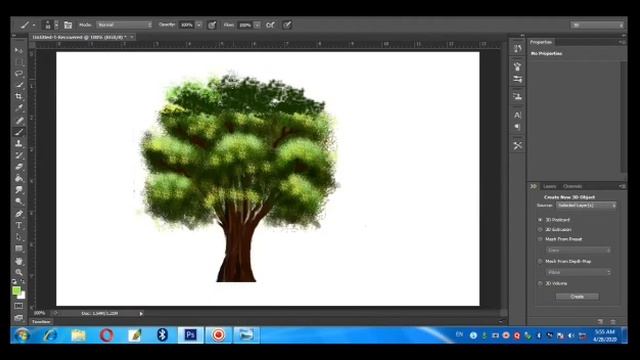640x360 pixels.
Task: Select the Zoom tool
Action: point(19,272)
